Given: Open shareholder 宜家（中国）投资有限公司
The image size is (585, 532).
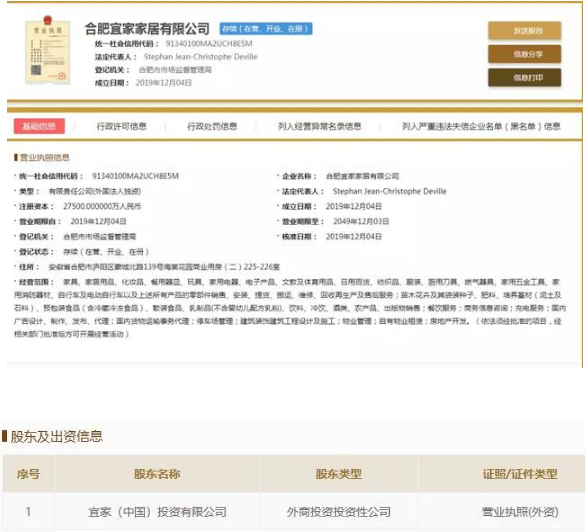Looking at the screenshot, I should [x=157, y=512].
